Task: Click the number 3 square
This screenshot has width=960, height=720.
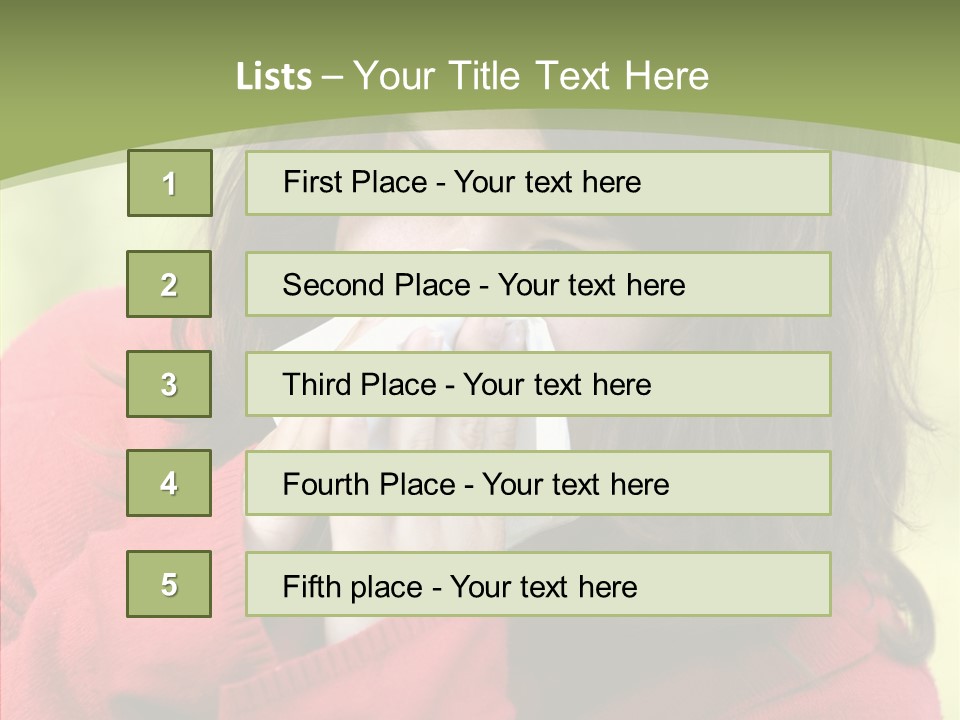Action: pyautogui.click(x=169, y=384)
